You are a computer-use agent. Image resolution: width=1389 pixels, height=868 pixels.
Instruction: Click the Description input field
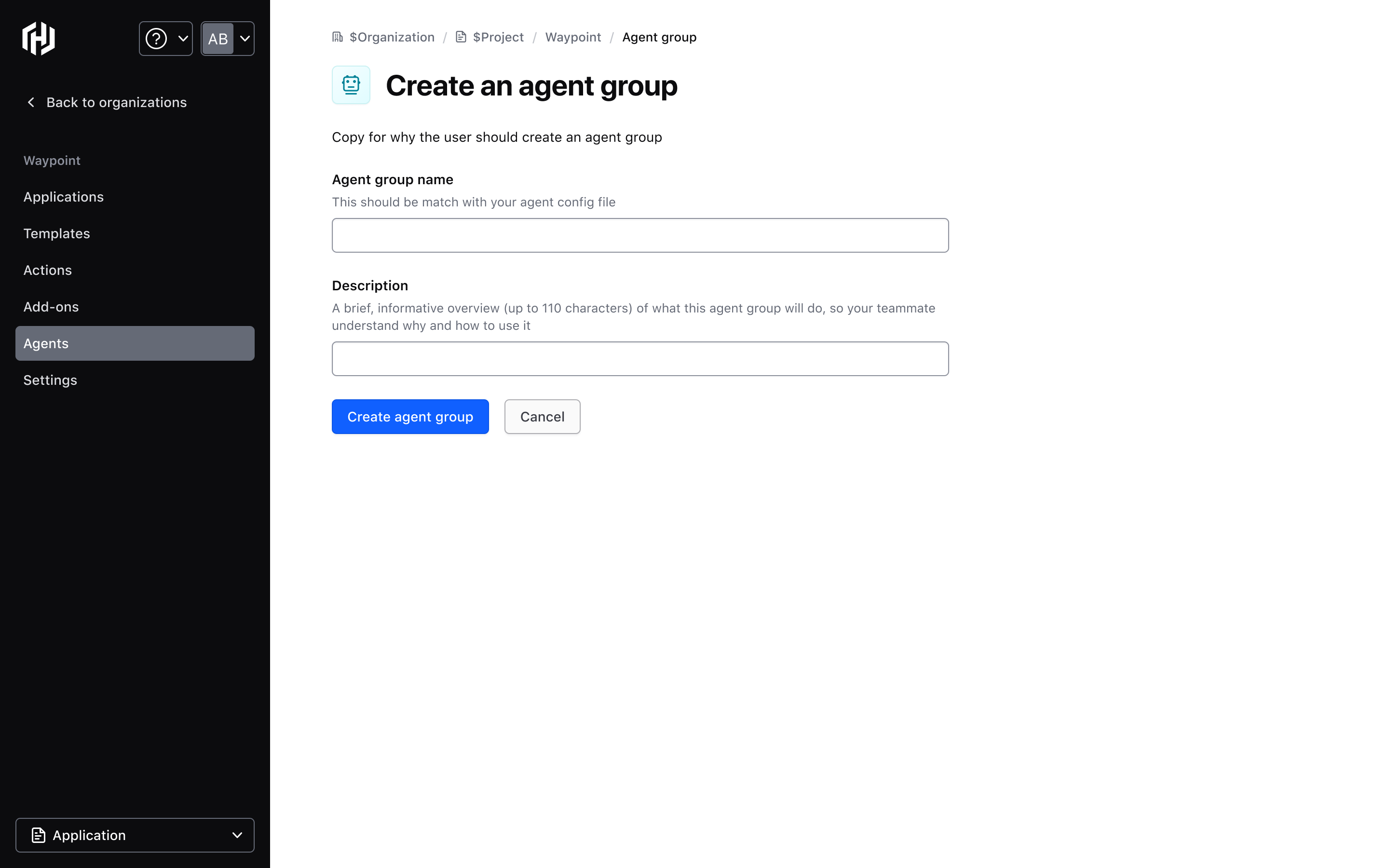(x=640, y=358)
